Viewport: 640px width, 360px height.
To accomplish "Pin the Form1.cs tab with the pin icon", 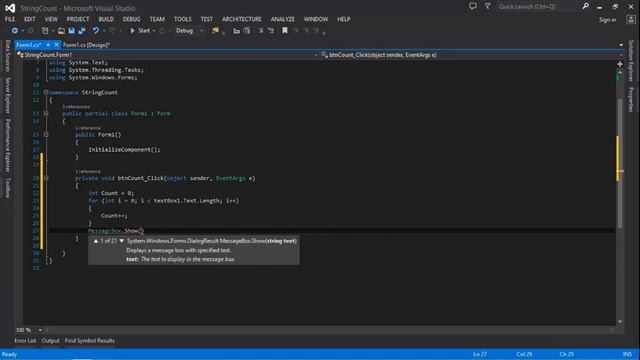I will coord(48,44).
